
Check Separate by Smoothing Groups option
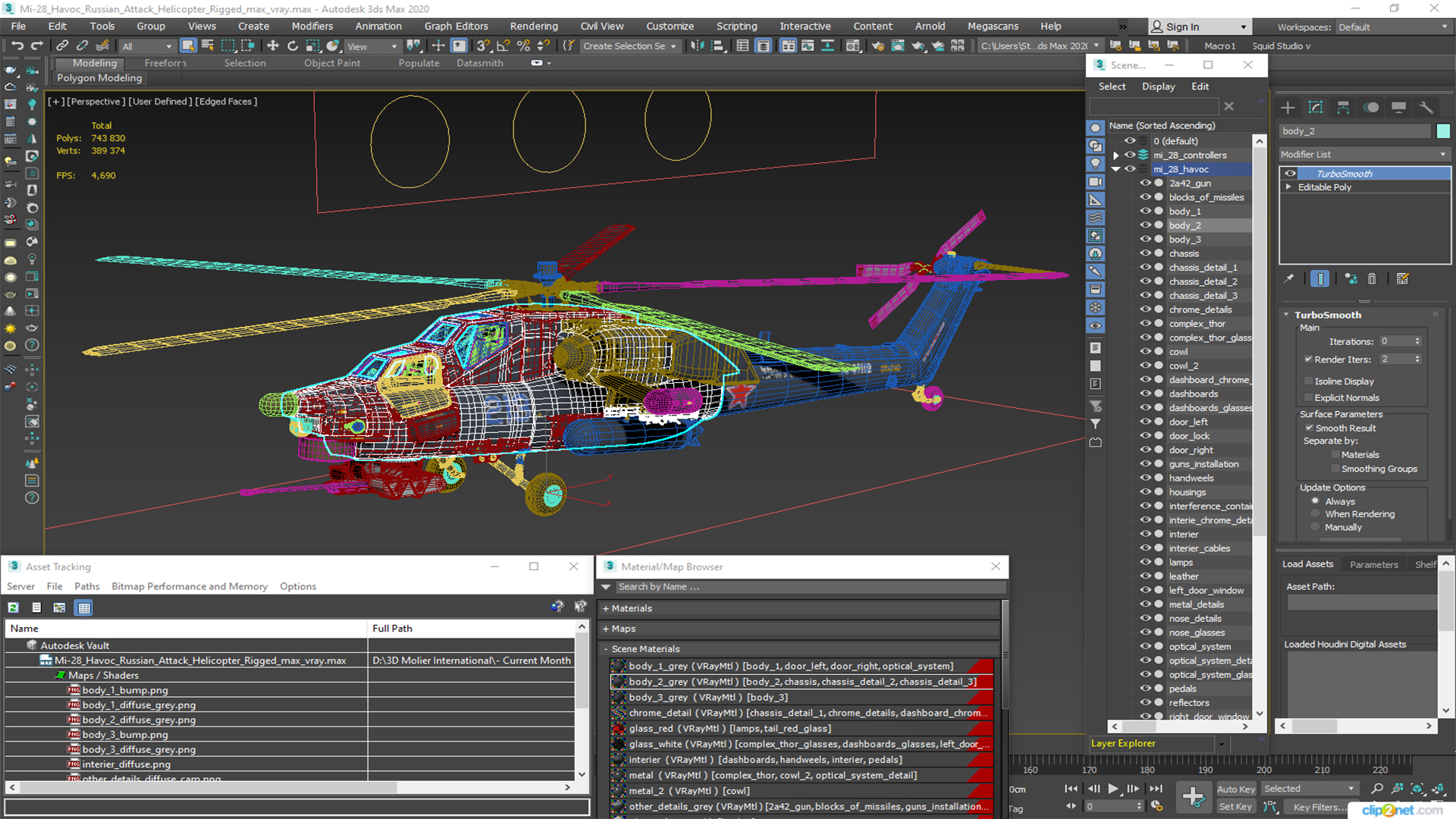tap(1335, 469)
